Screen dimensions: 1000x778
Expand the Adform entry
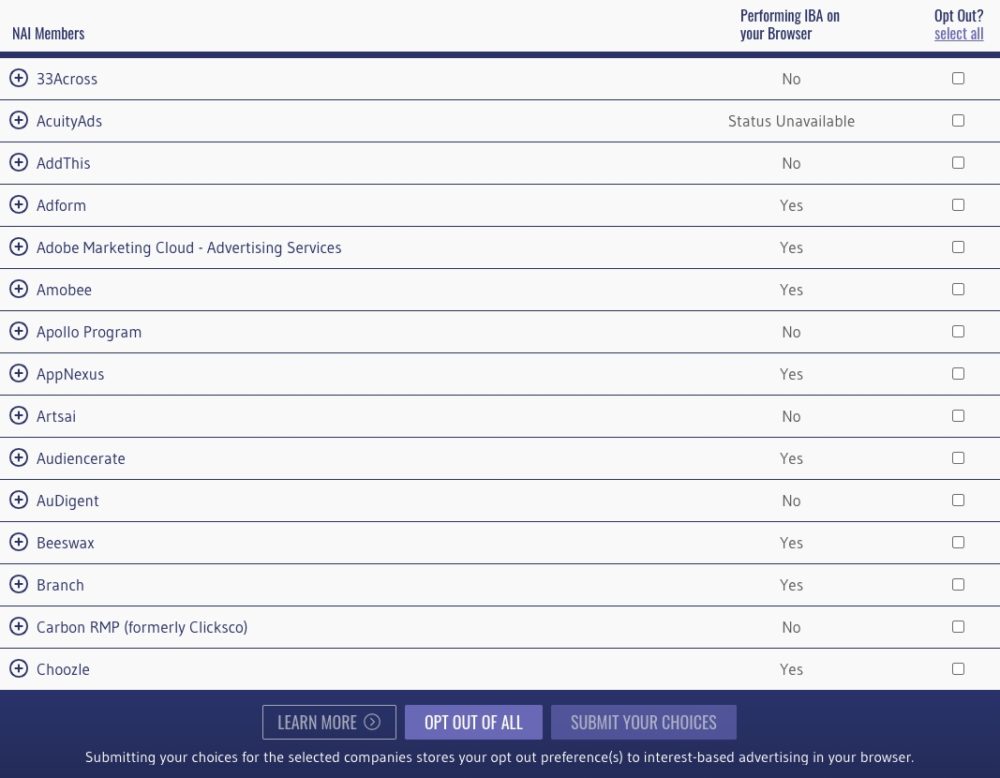(x=18, y=205)
